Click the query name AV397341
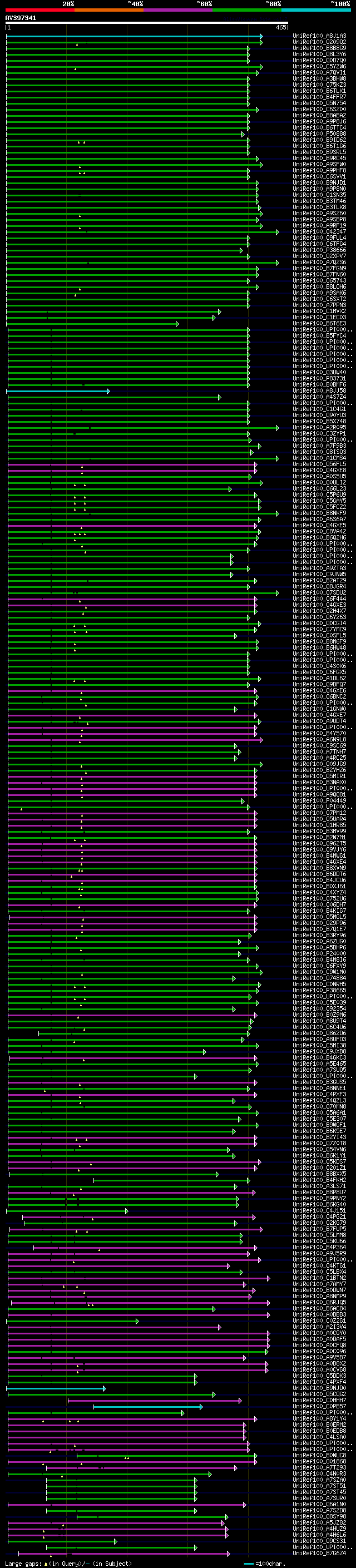The image size is (356, 1568). click(x=21, y=18)
